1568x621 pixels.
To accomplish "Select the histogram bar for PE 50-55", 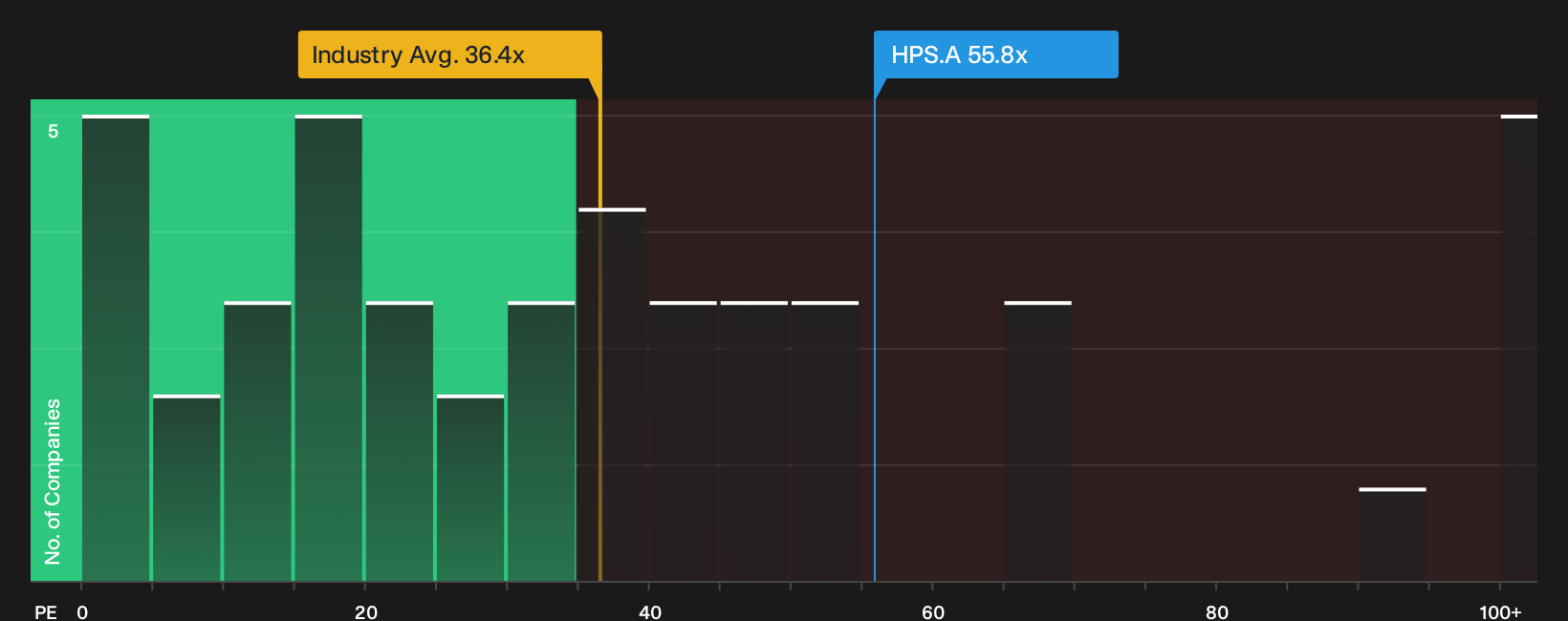I will pyautogui.click(x=825, y=441).
